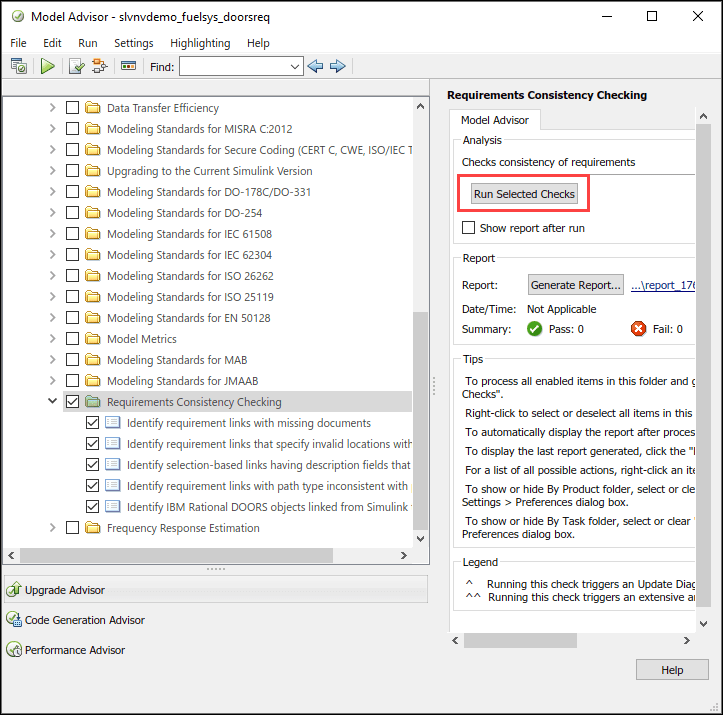Click the Run selected checks green play icon
The image size is (723, 715).
47,66
